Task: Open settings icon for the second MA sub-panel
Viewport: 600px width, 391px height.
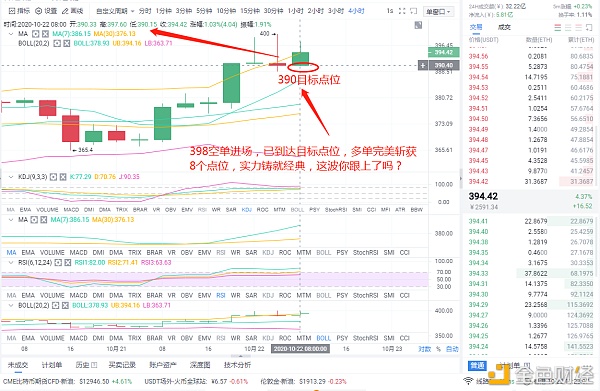Action: [34, 220]
